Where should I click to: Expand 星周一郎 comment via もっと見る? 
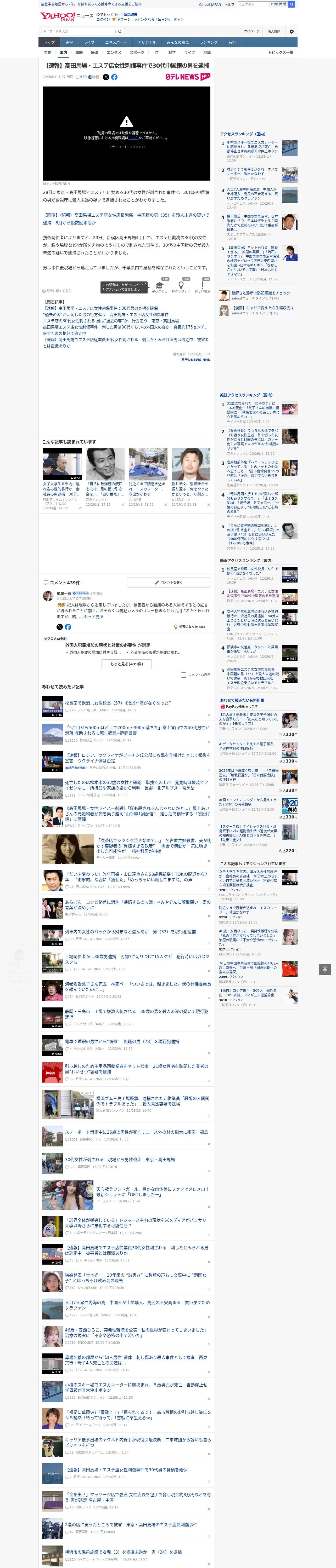pyautogui.click(x=93, y=616)
